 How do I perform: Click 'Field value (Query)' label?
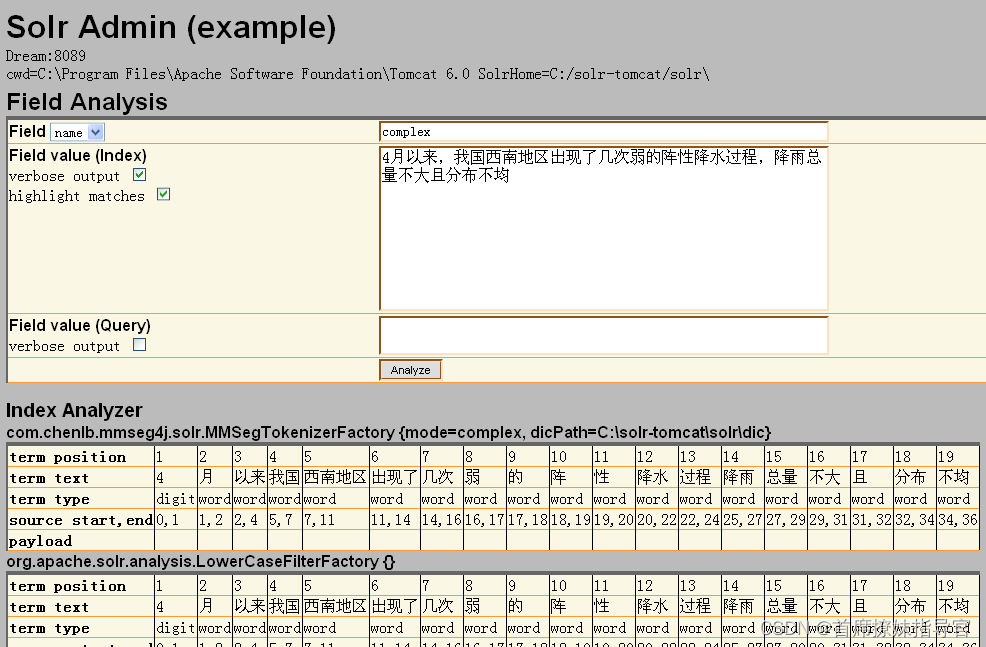(80, 325)
